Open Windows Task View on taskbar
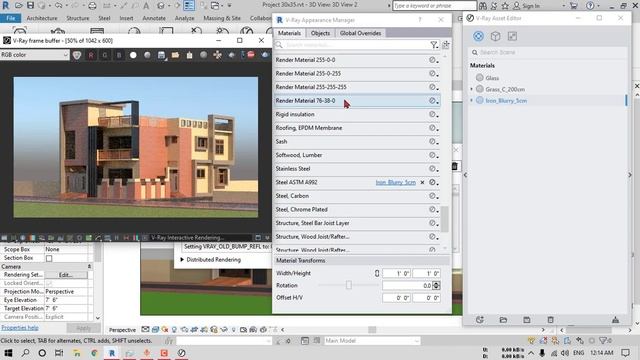The image size is (640, 360). 59,353
